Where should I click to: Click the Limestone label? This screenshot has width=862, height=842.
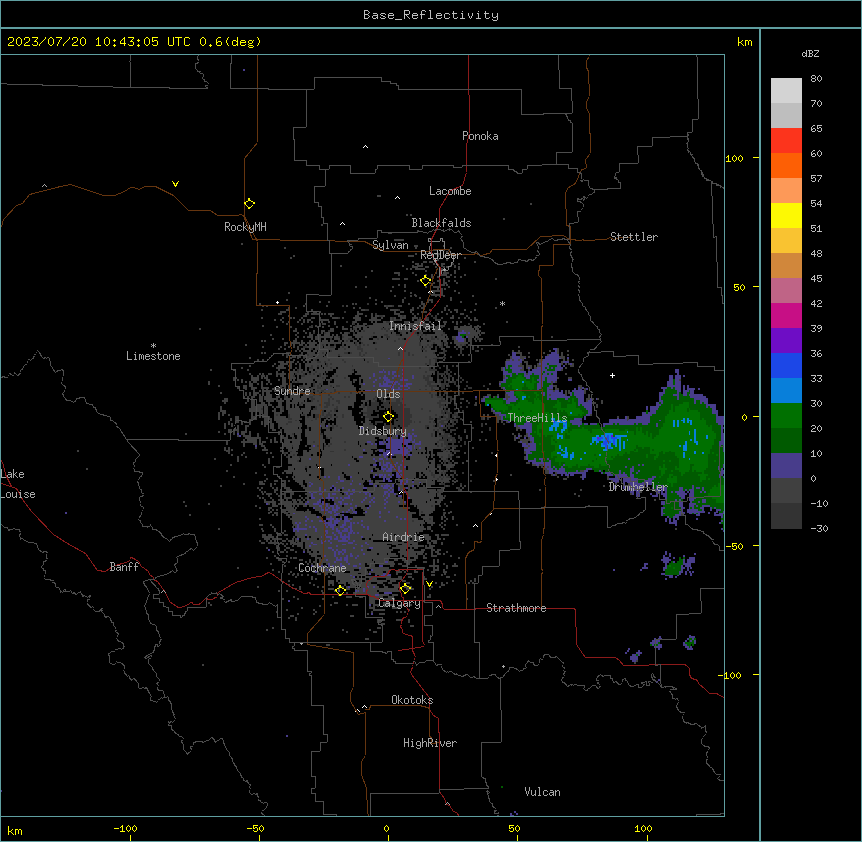[153, 356]
